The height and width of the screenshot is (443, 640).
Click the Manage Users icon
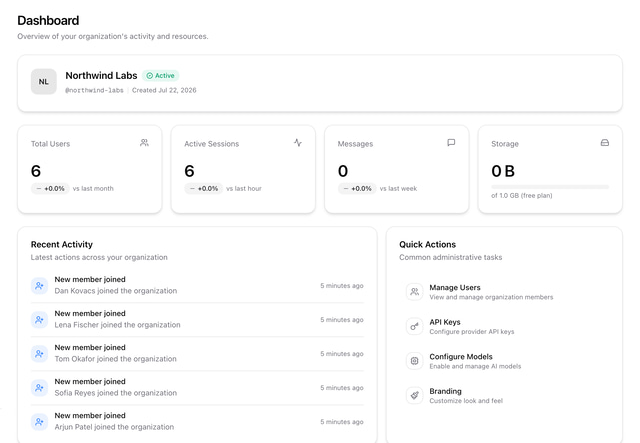[x=414, y=292]
